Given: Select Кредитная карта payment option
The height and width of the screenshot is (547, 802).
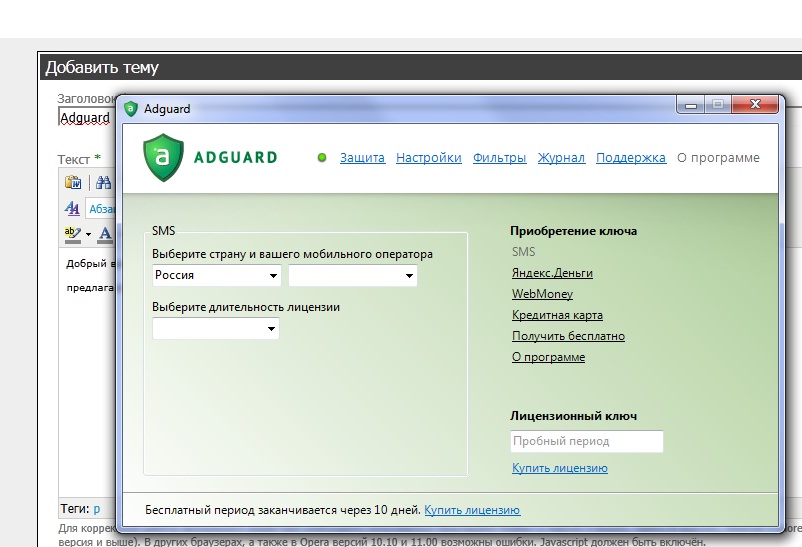Looking at the screenshot, I should (x=557, y=315).
